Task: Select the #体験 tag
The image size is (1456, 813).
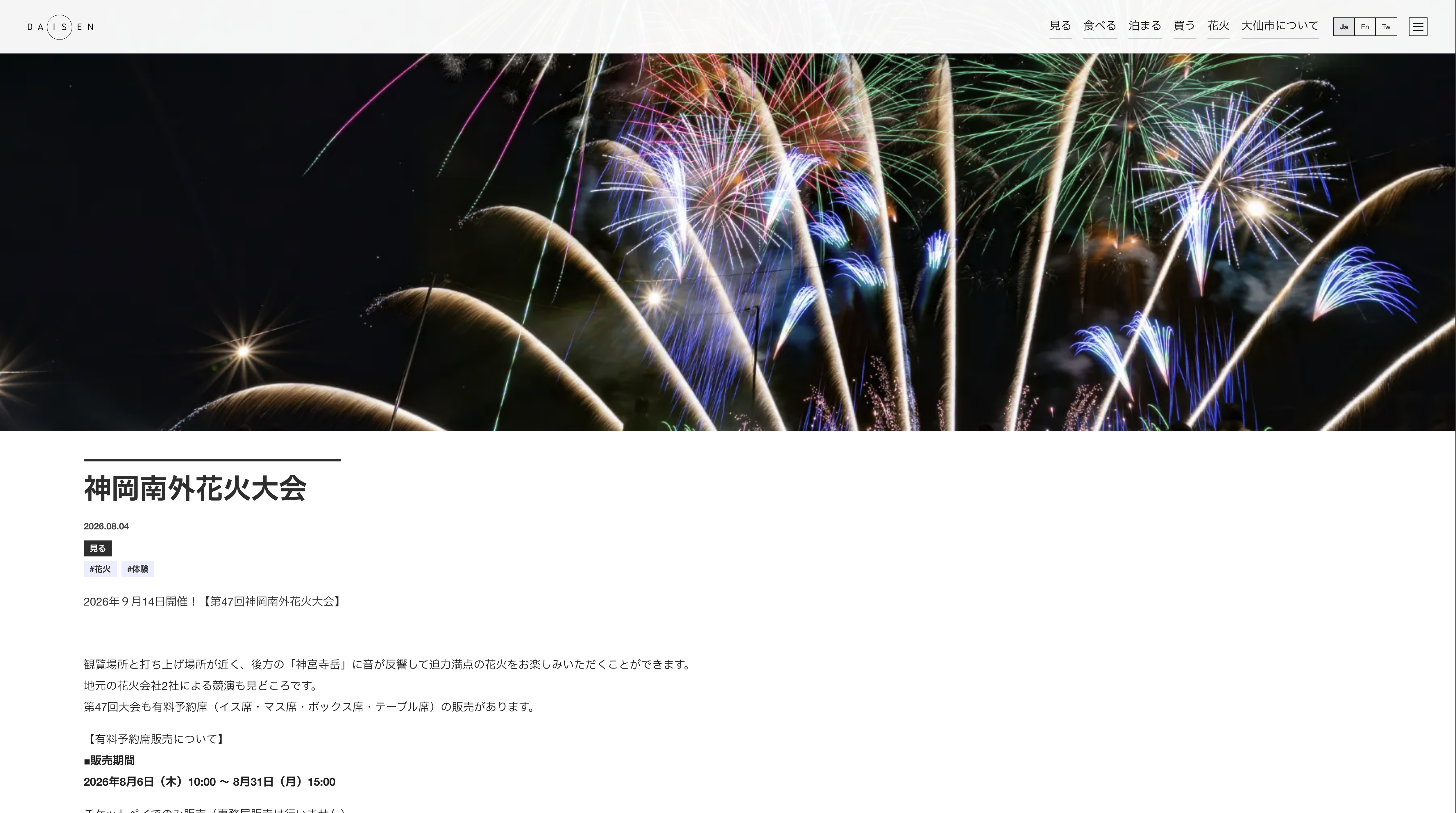Action: coord(137,569)
